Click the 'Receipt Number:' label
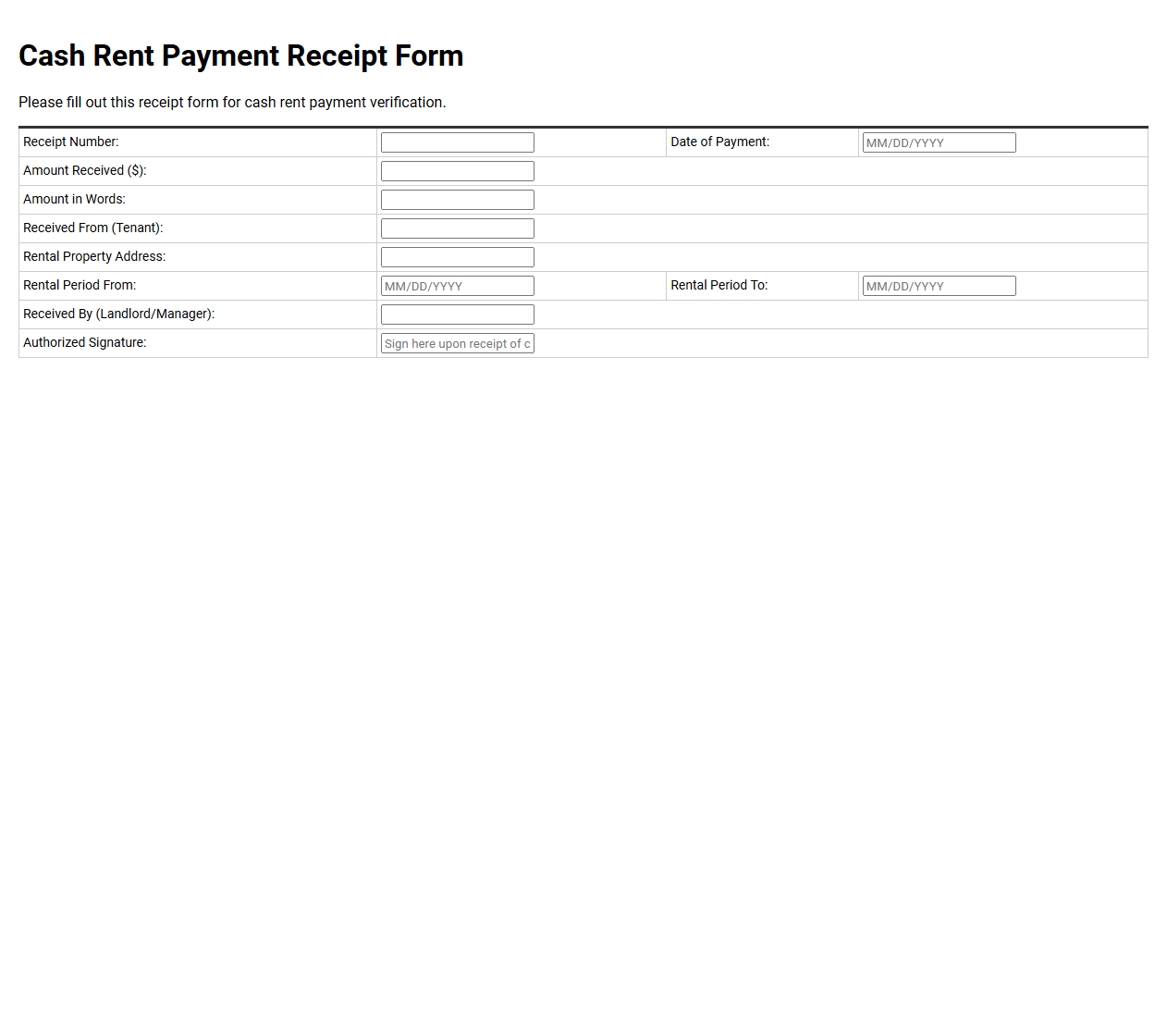 click(x=71, y=142)
